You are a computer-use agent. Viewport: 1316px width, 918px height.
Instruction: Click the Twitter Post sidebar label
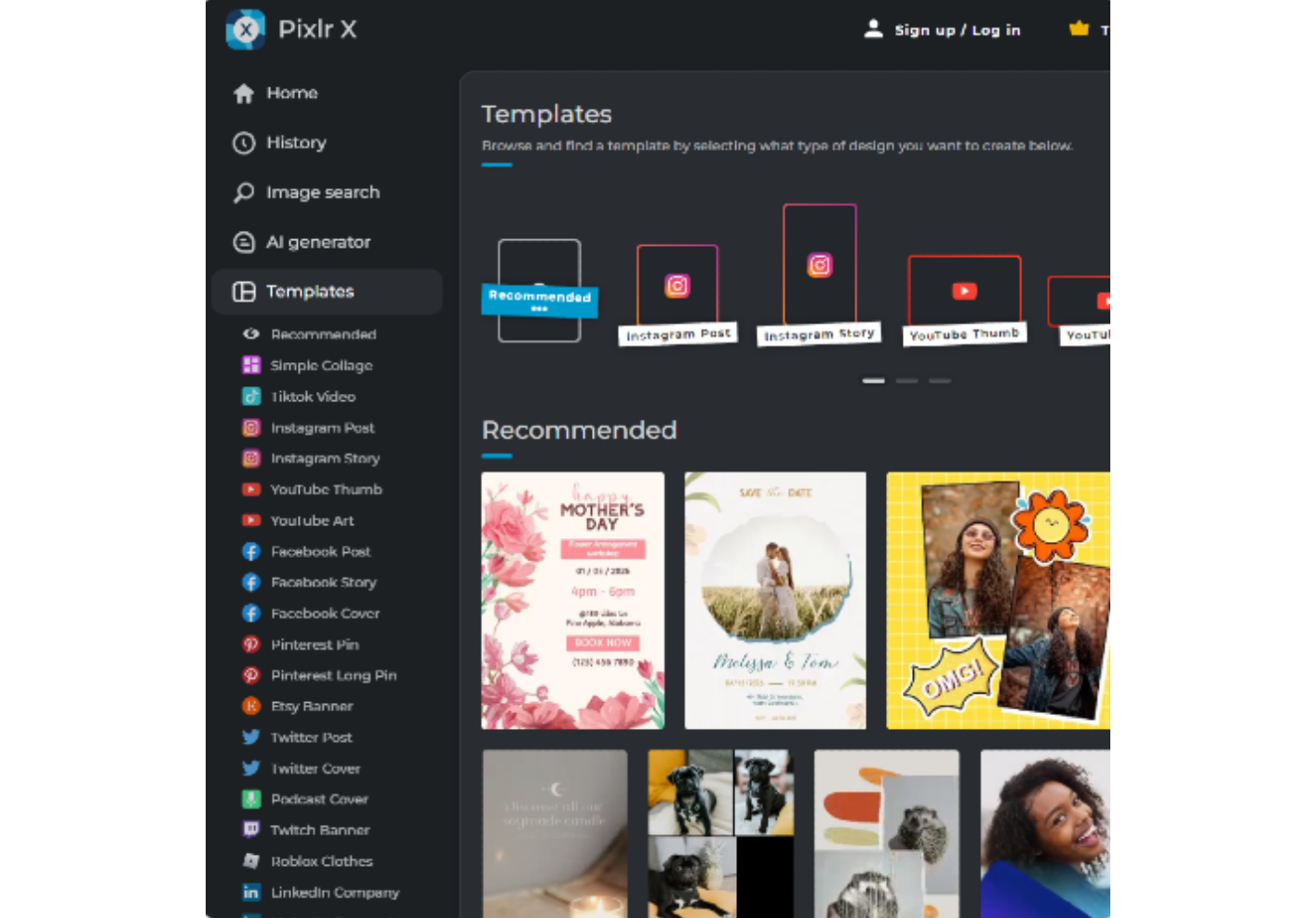click(x=311, y=737)
